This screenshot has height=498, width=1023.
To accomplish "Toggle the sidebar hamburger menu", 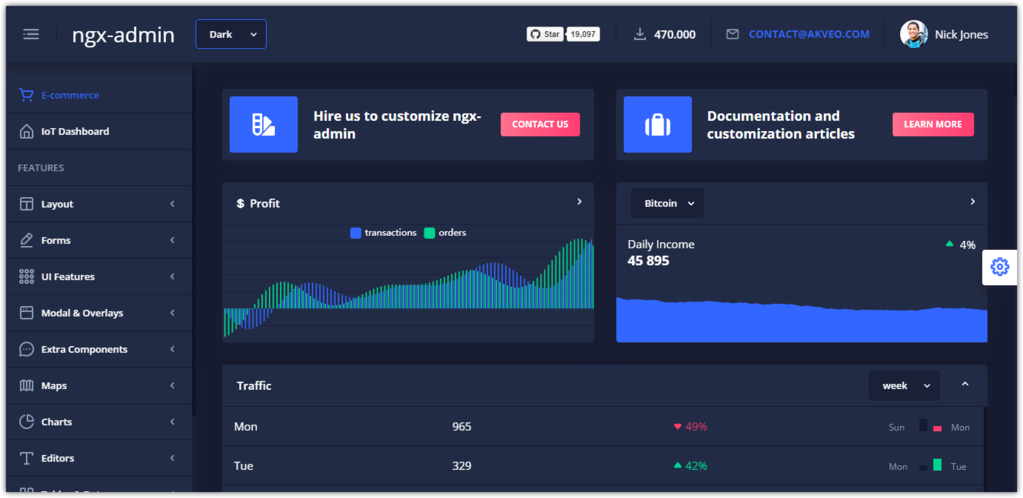I will [x=31, y=34].
